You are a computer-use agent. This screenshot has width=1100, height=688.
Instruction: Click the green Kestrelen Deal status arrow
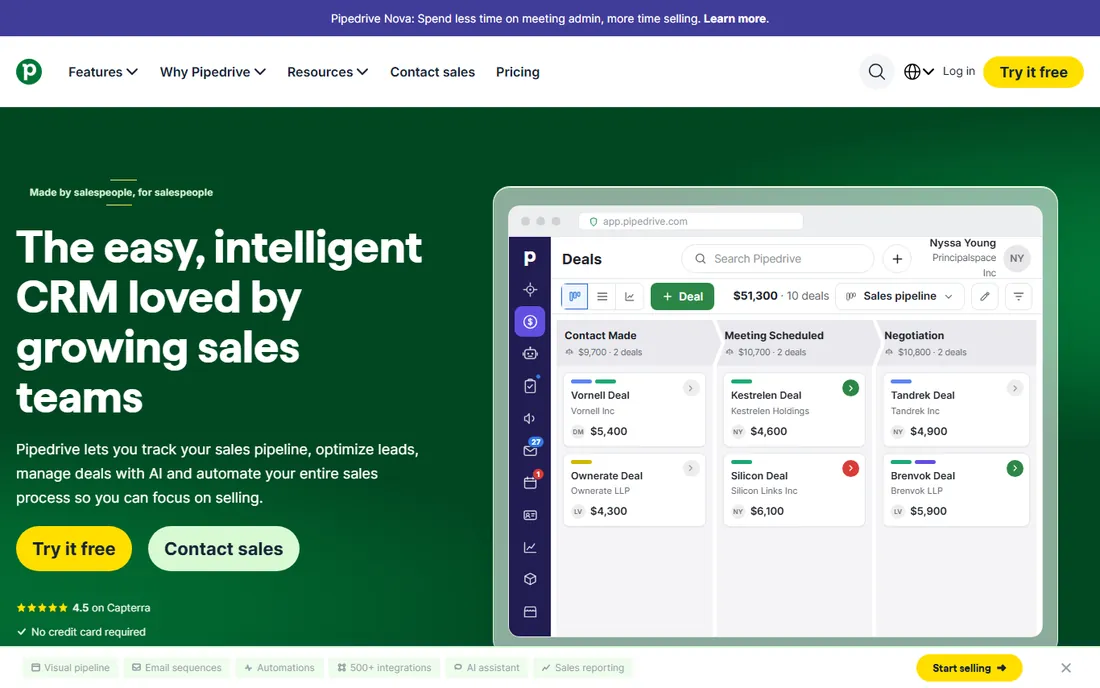pos(850,388)
